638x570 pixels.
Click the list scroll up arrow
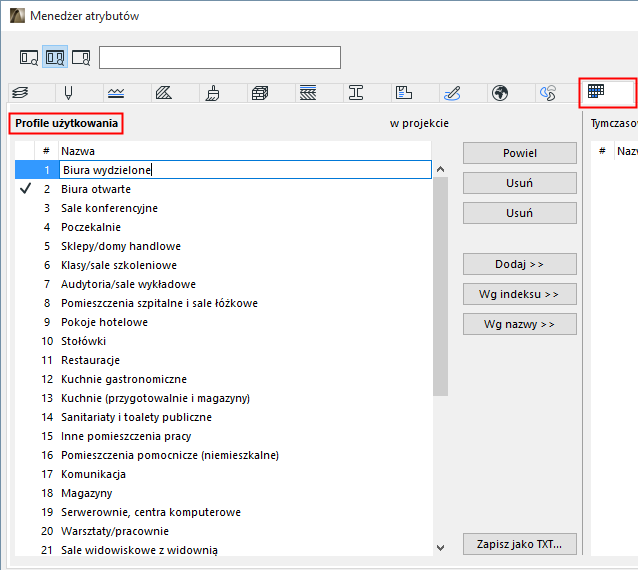(440, 169)
